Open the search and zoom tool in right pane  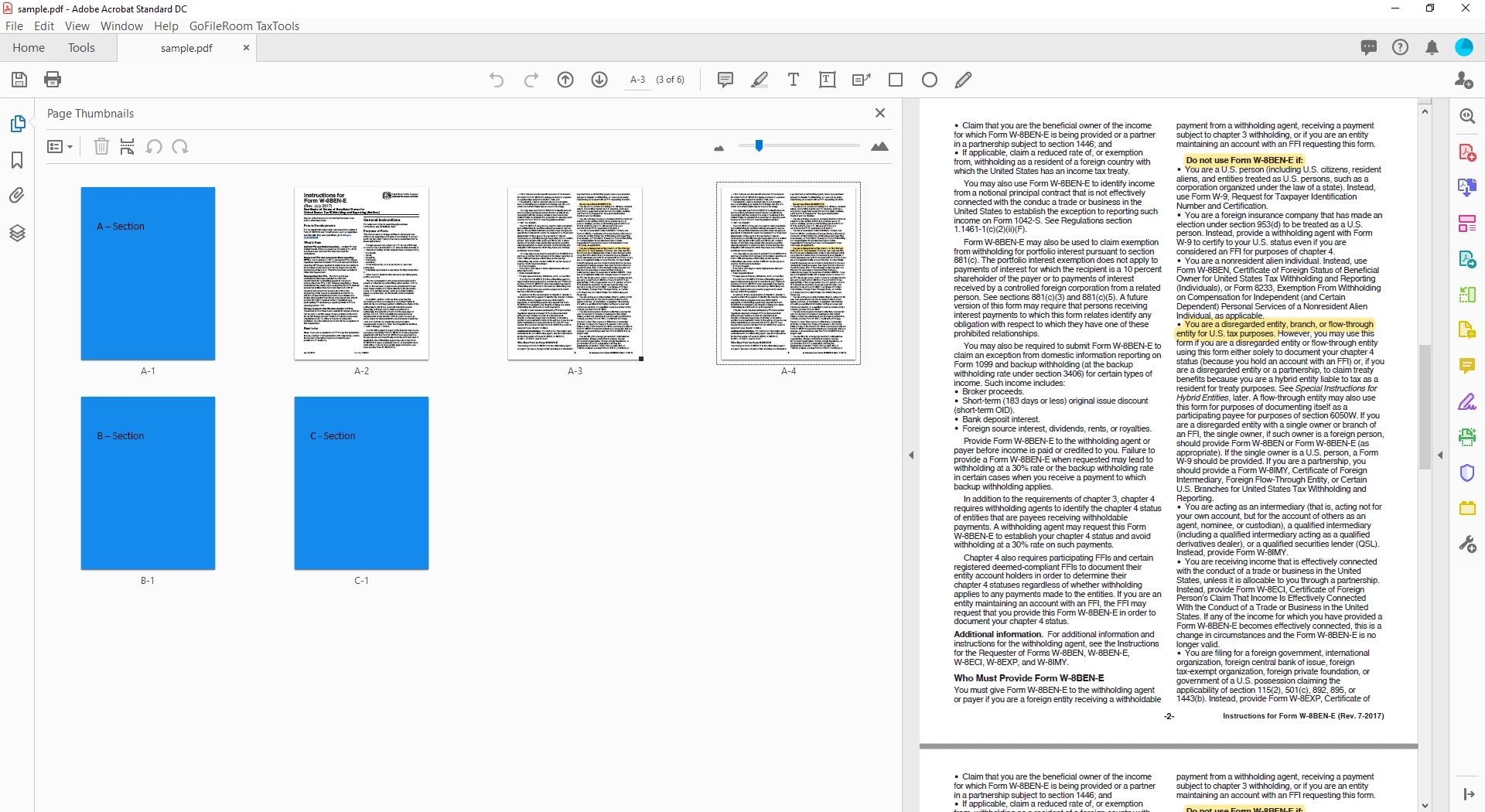pos(1467,116)
